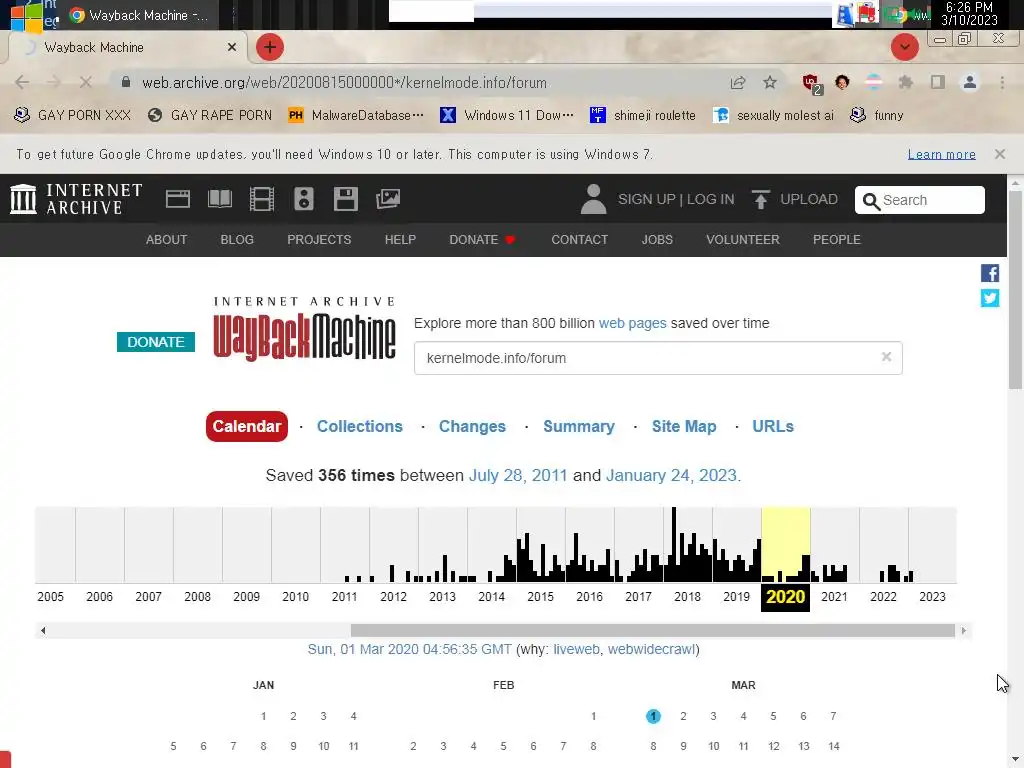Open the Internet Archive audio speaker icon

[304, 199]
